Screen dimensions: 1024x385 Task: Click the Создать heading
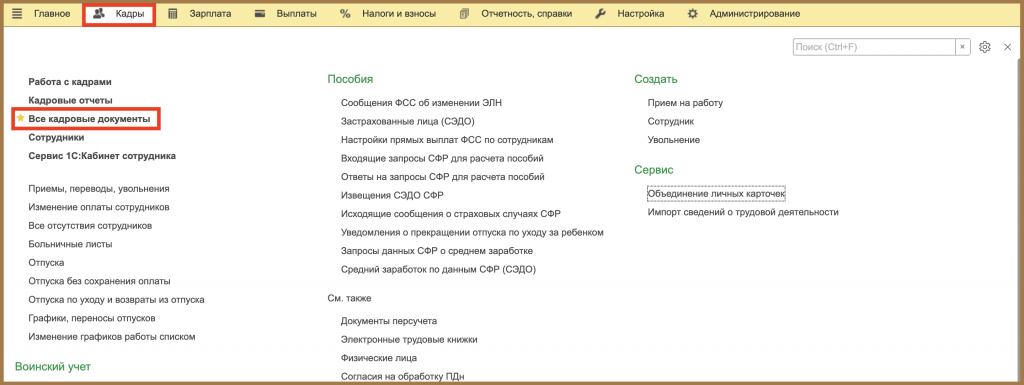[x=656, y=80]
